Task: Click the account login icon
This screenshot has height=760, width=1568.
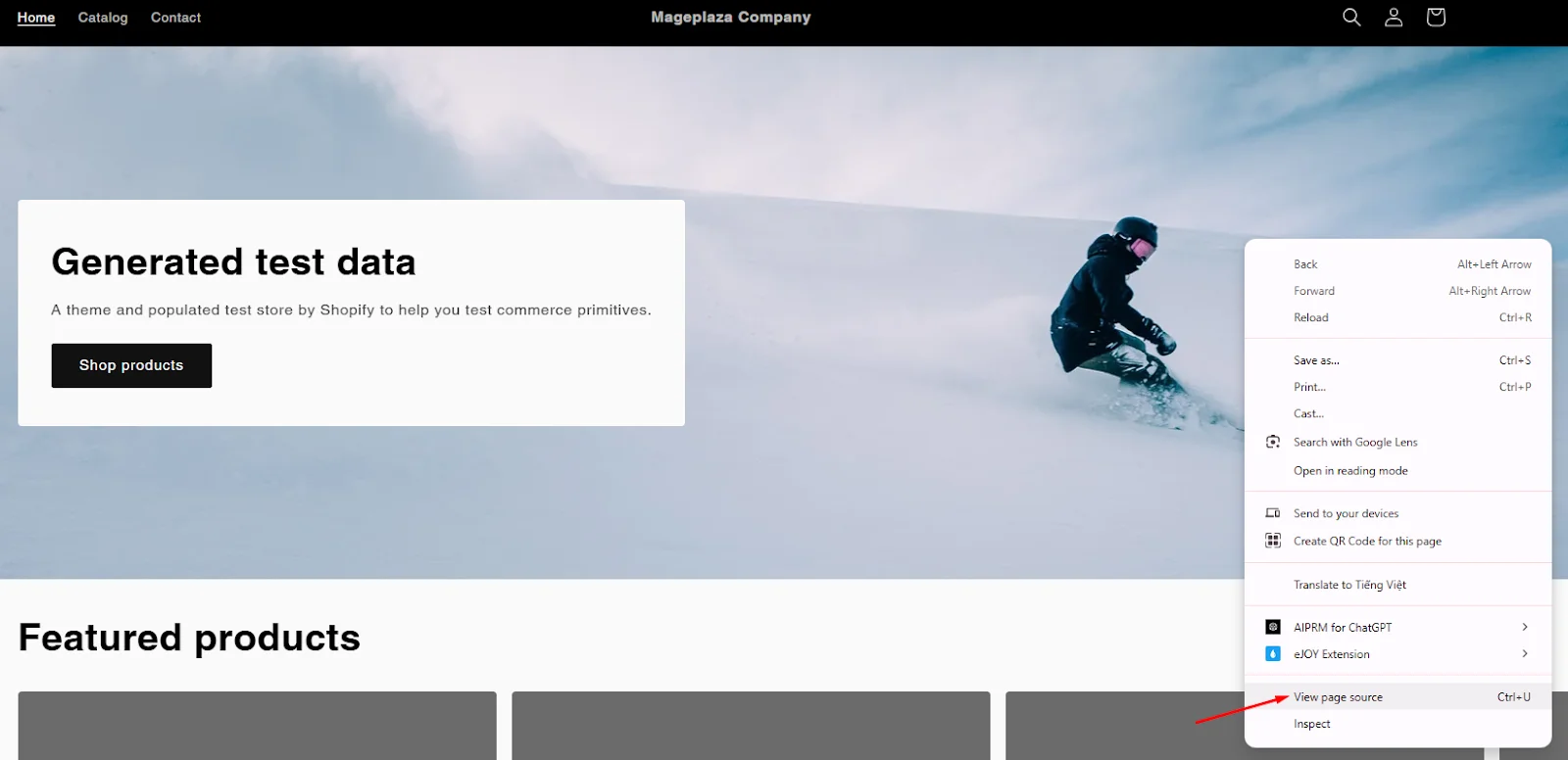Action: [1393, 18]
